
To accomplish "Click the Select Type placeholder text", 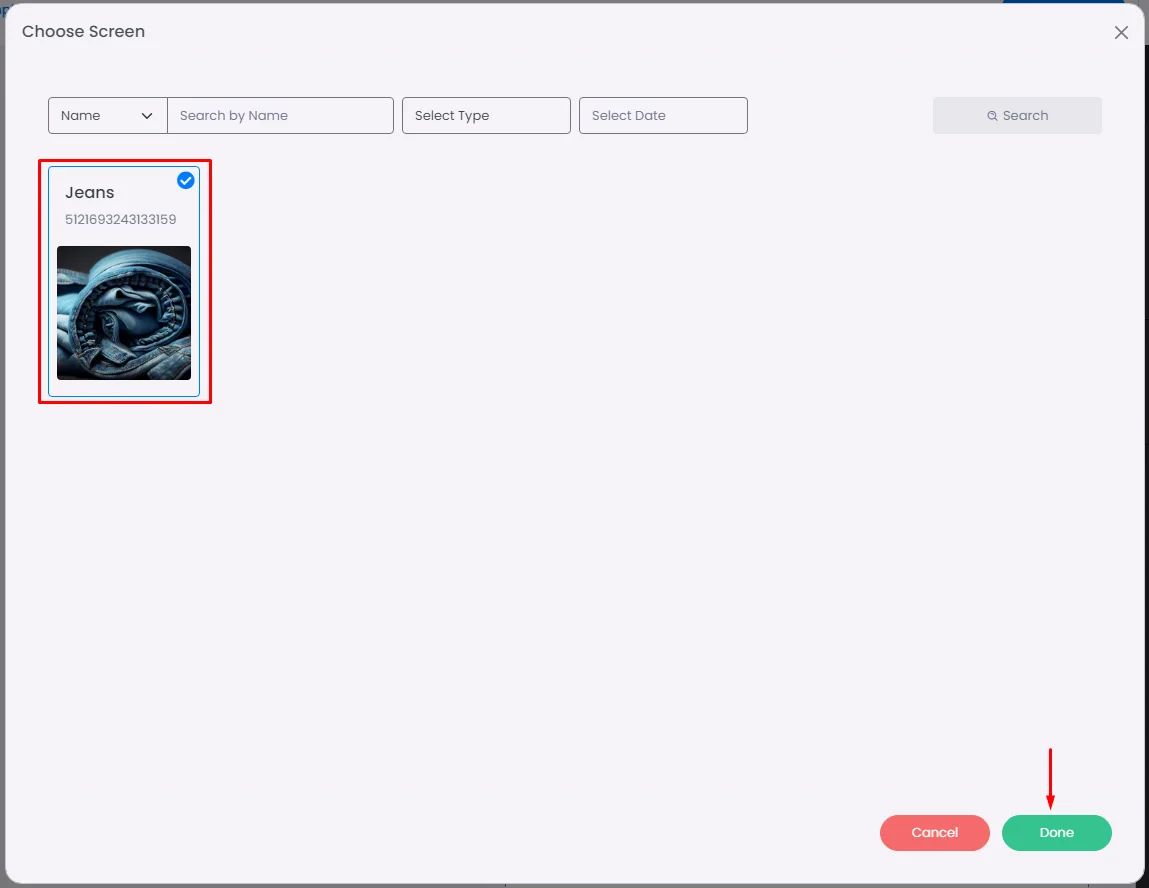I will click(452, 116).
